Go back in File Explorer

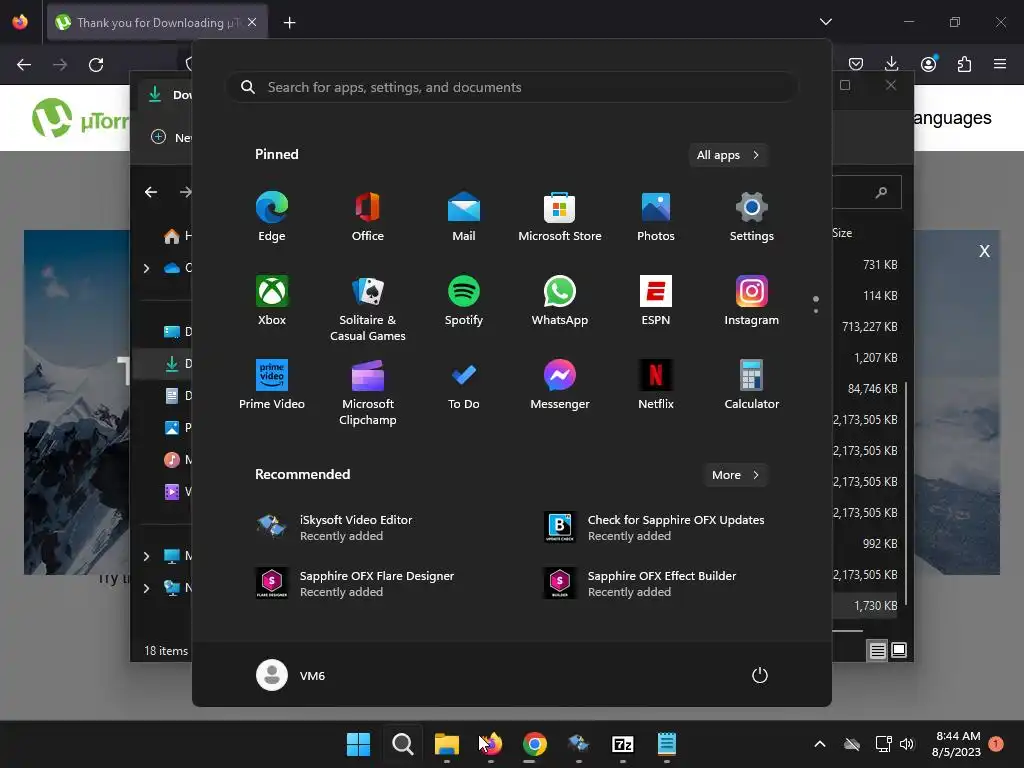point(151,192)
